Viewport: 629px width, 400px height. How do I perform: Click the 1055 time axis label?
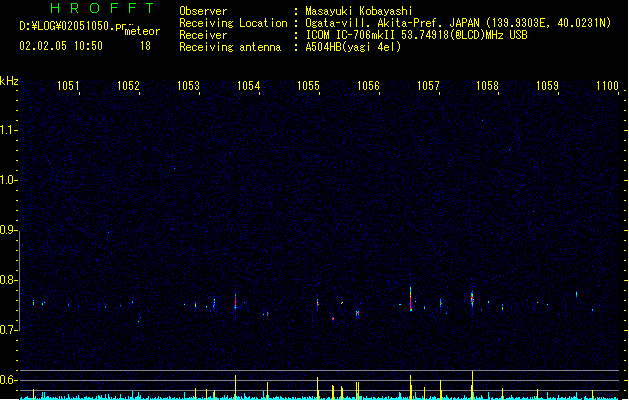pos(308,86)
